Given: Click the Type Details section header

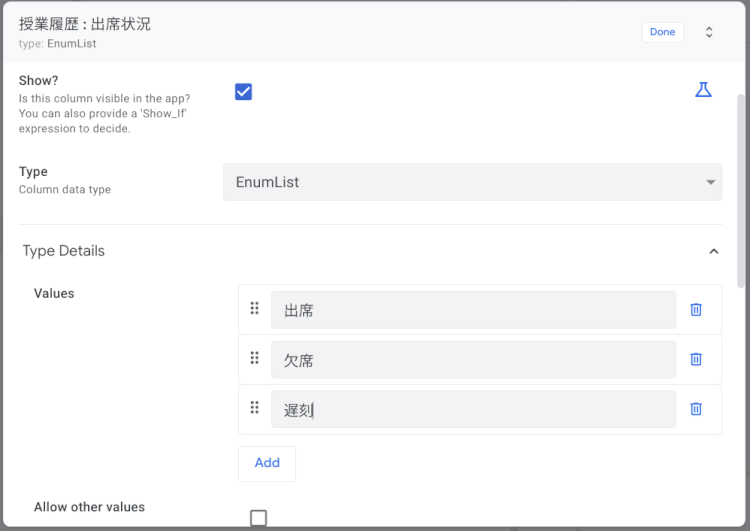Looking at the screenshot, I should click(64, 251).
